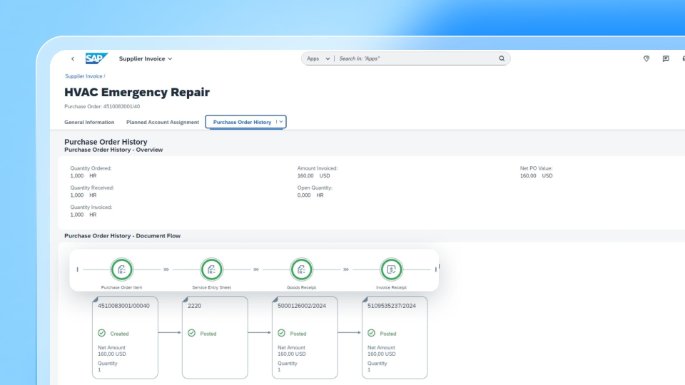Click the Quantity Invoiced value

(x=83, y=215)
